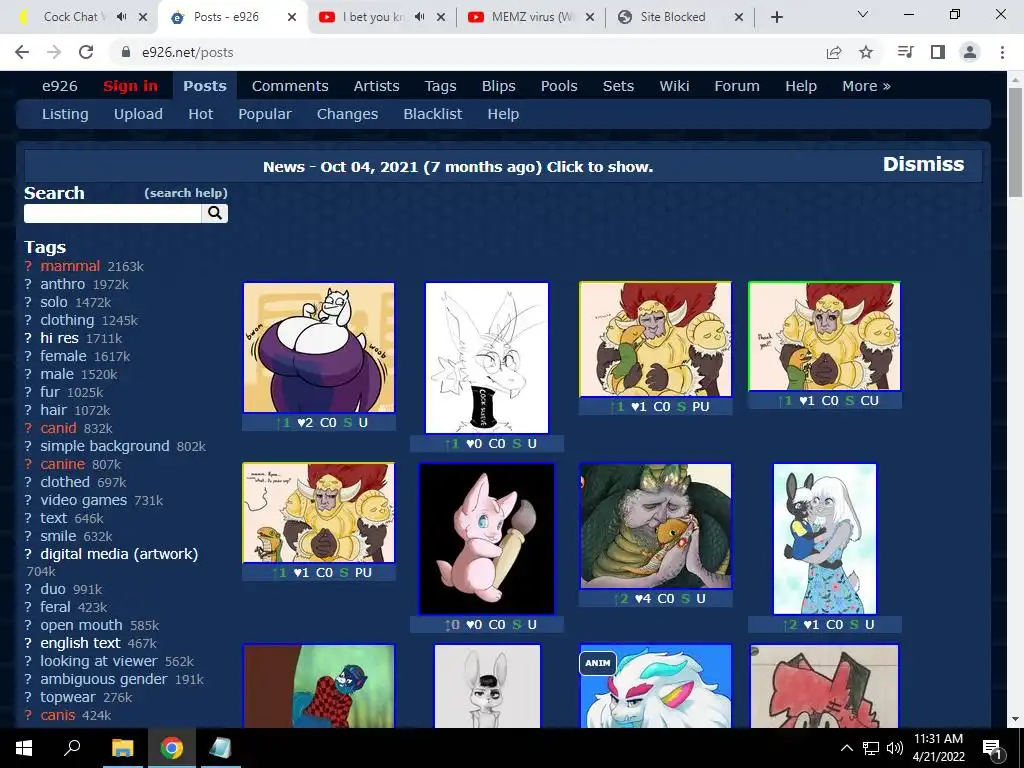
Task: Click the search magnifier button
Action: (215, 213)
